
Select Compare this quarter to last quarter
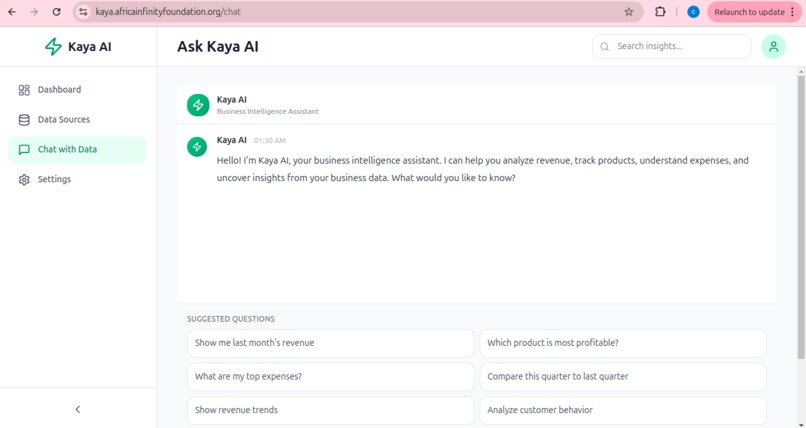coord(622,377)
